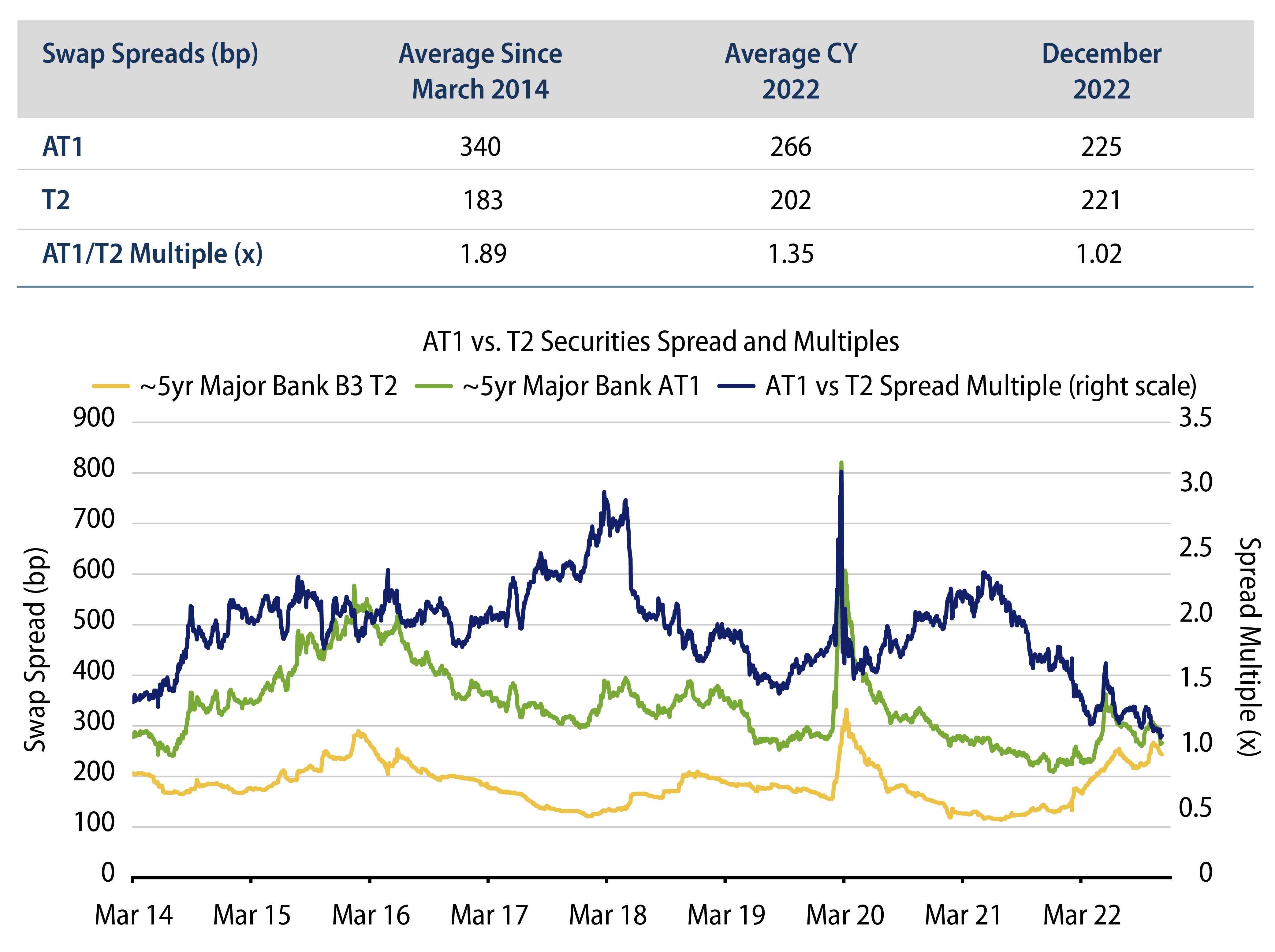Click the yellow T2 line peak near Mar 20
The image size is (1275, 952).
tap(846, 710)
